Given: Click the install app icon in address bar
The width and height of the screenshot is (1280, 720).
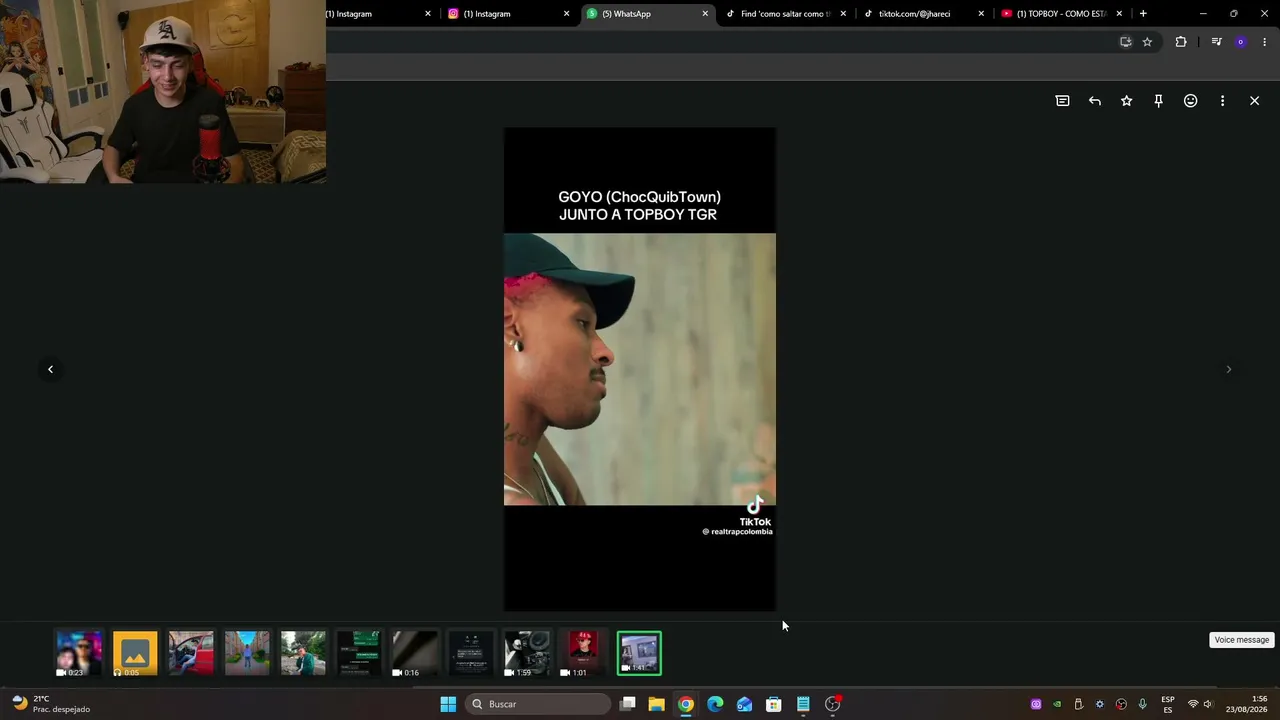Looking at the screenshot, I should pos(1125,42).
